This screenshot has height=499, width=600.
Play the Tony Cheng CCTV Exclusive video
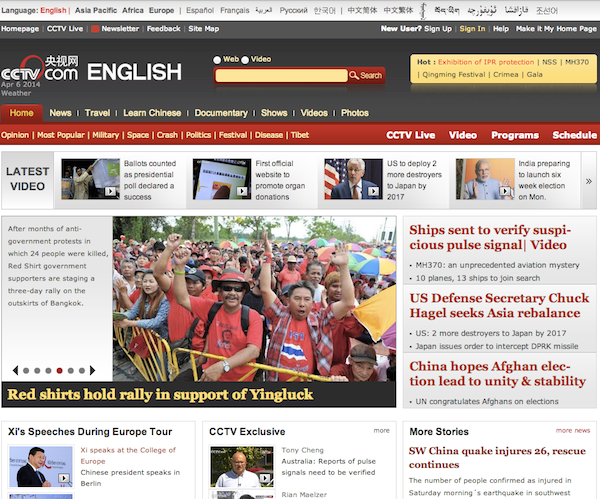(x=265, y=478)
